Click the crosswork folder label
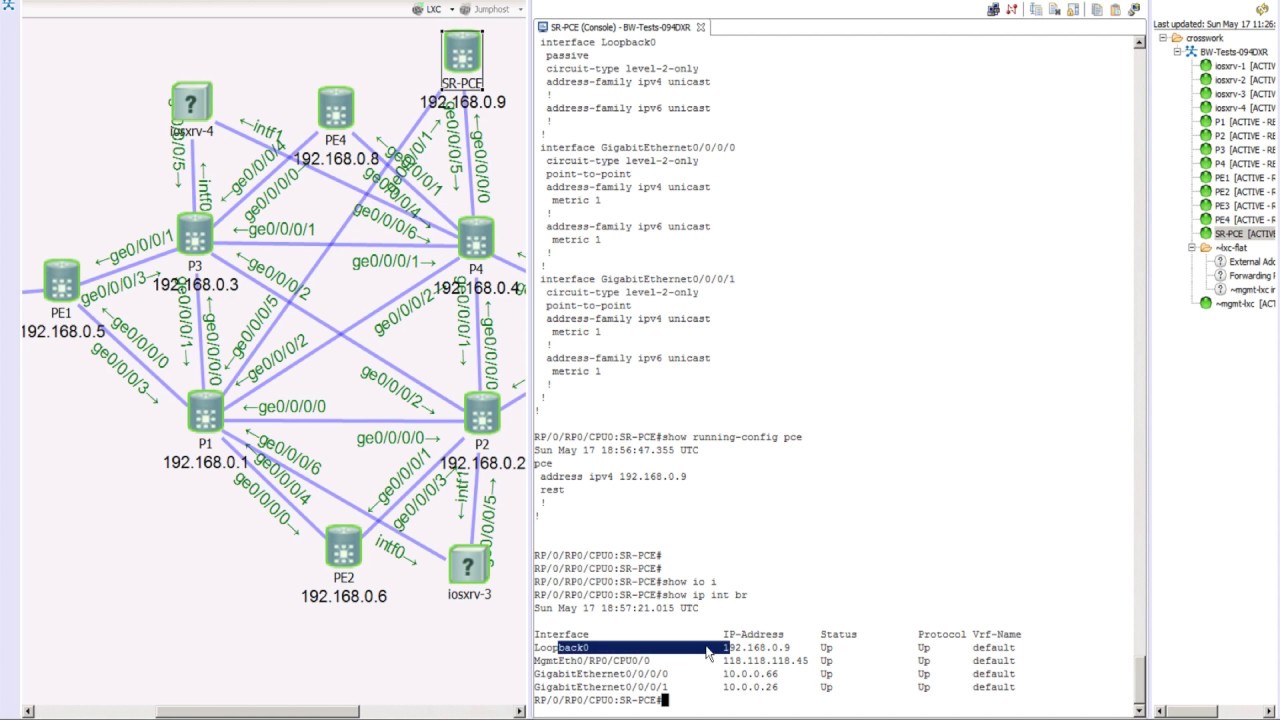Viewport: 1280px width, 720px height. pyautogui.click(x=1204, y=38)
